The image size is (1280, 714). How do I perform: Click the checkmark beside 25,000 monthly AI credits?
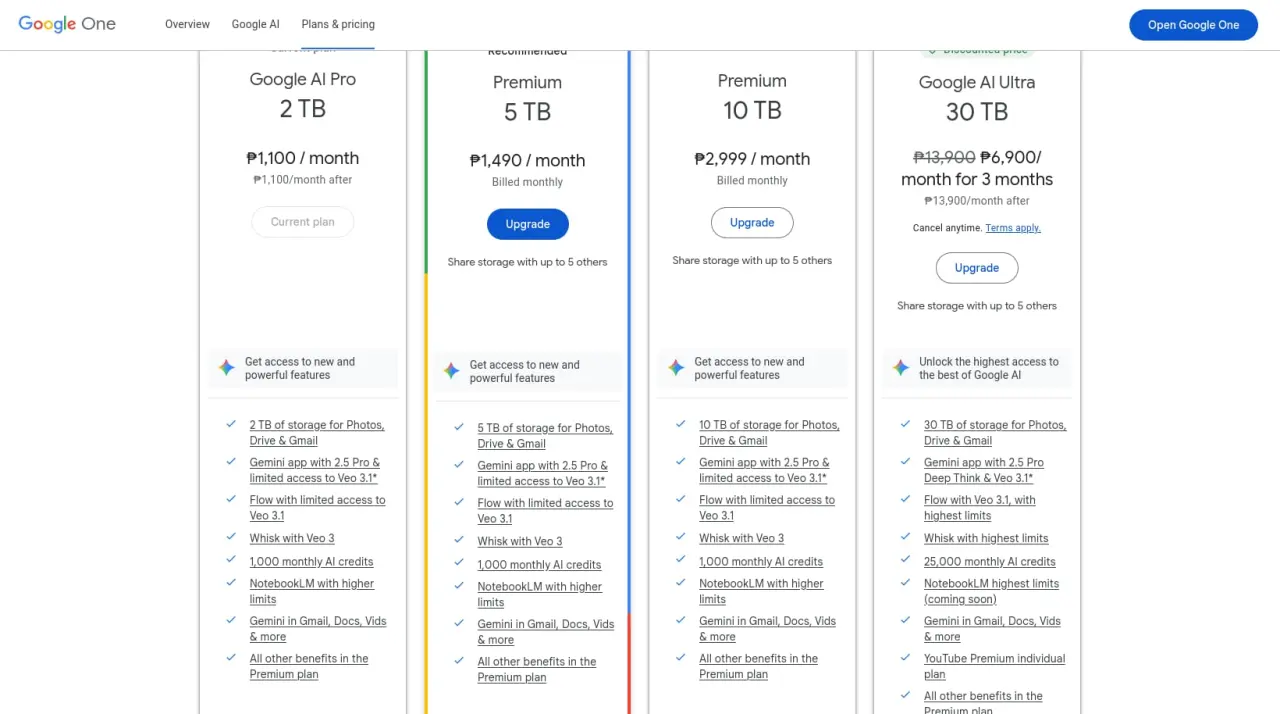point(905,561)
